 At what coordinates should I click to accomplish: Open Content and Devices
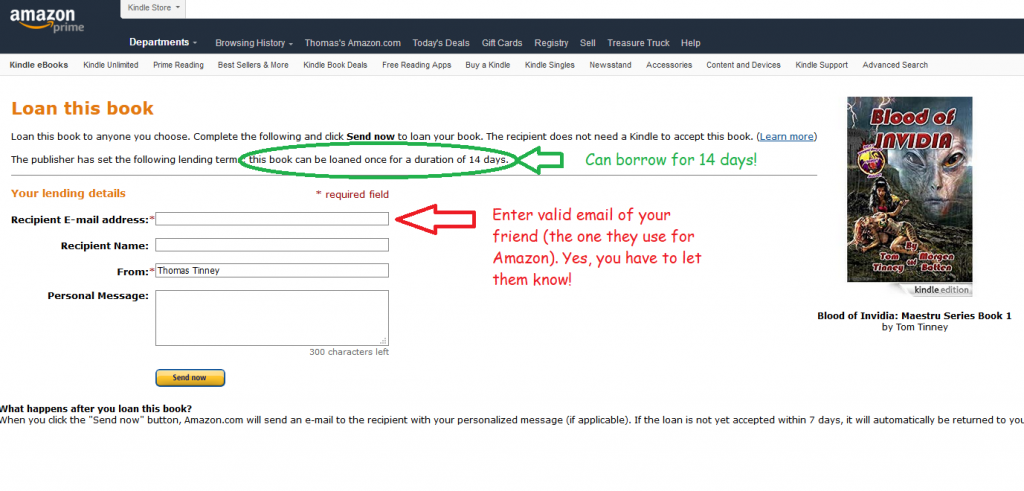tap(743, 65)
